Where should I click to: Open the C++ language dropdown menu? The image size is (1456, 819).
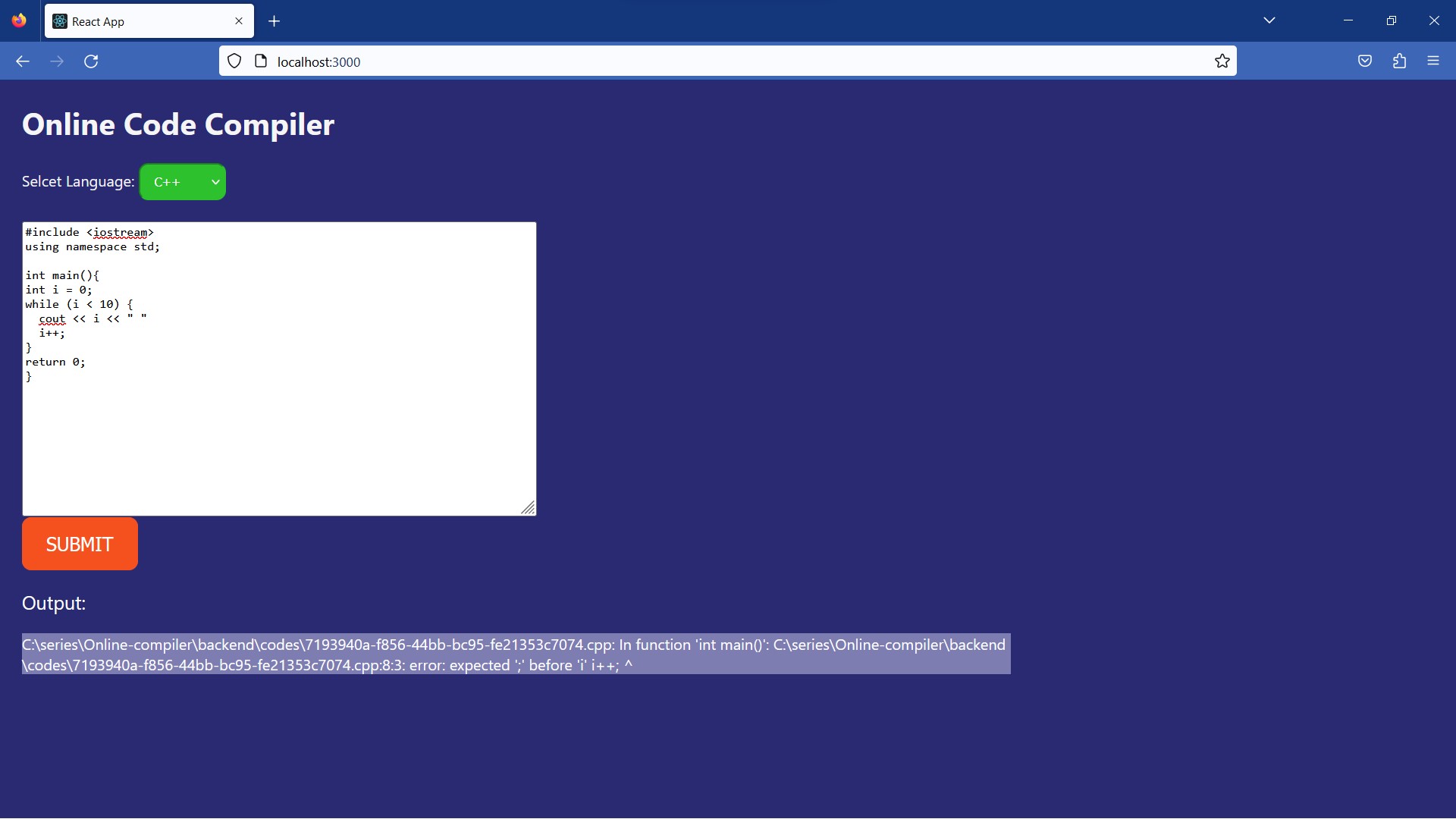[x=183, y=181]
